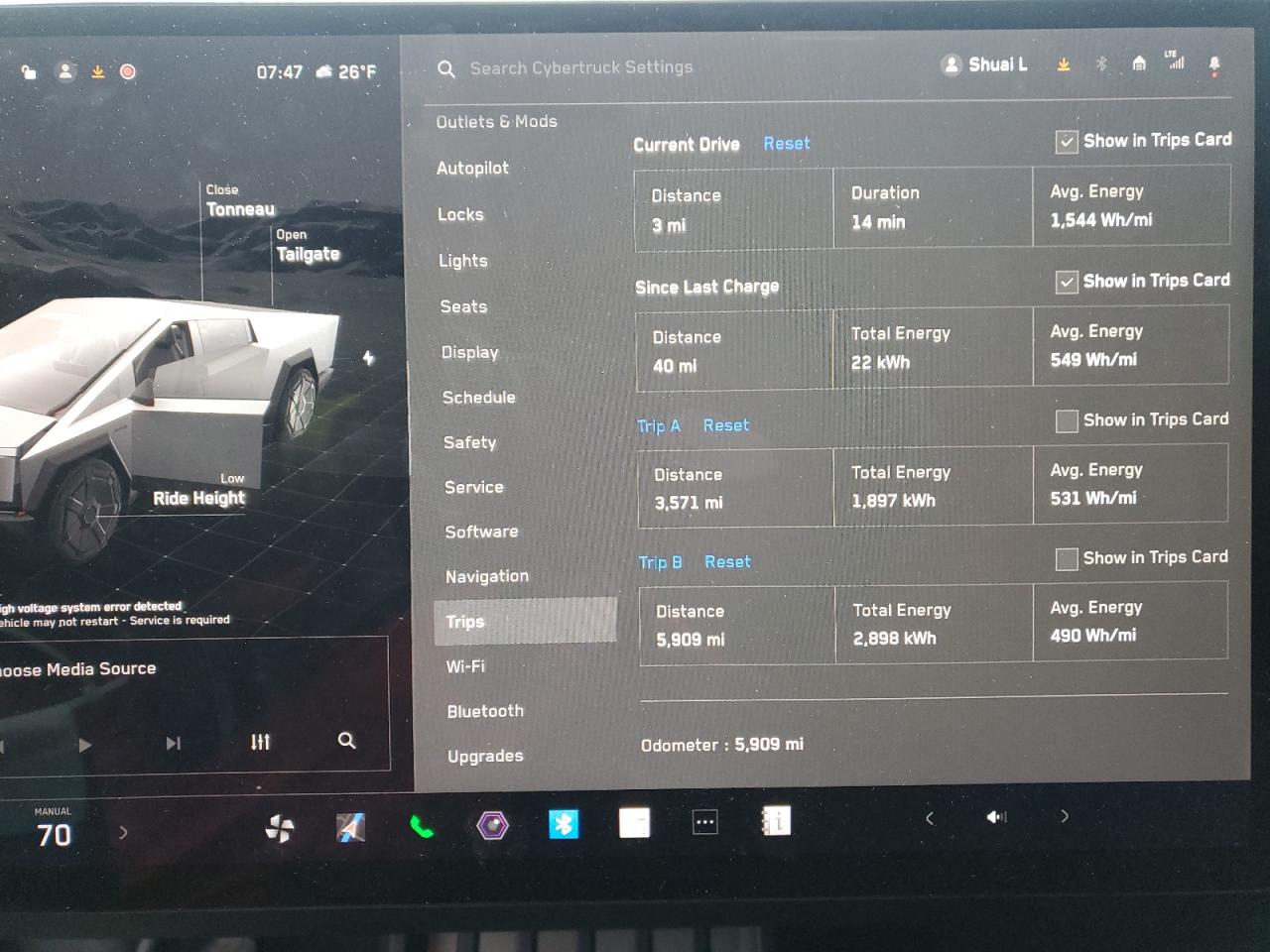Open the Bluetooth app in the dock
This screenshot has height=952, width=1270.
[x=564, y=824]
